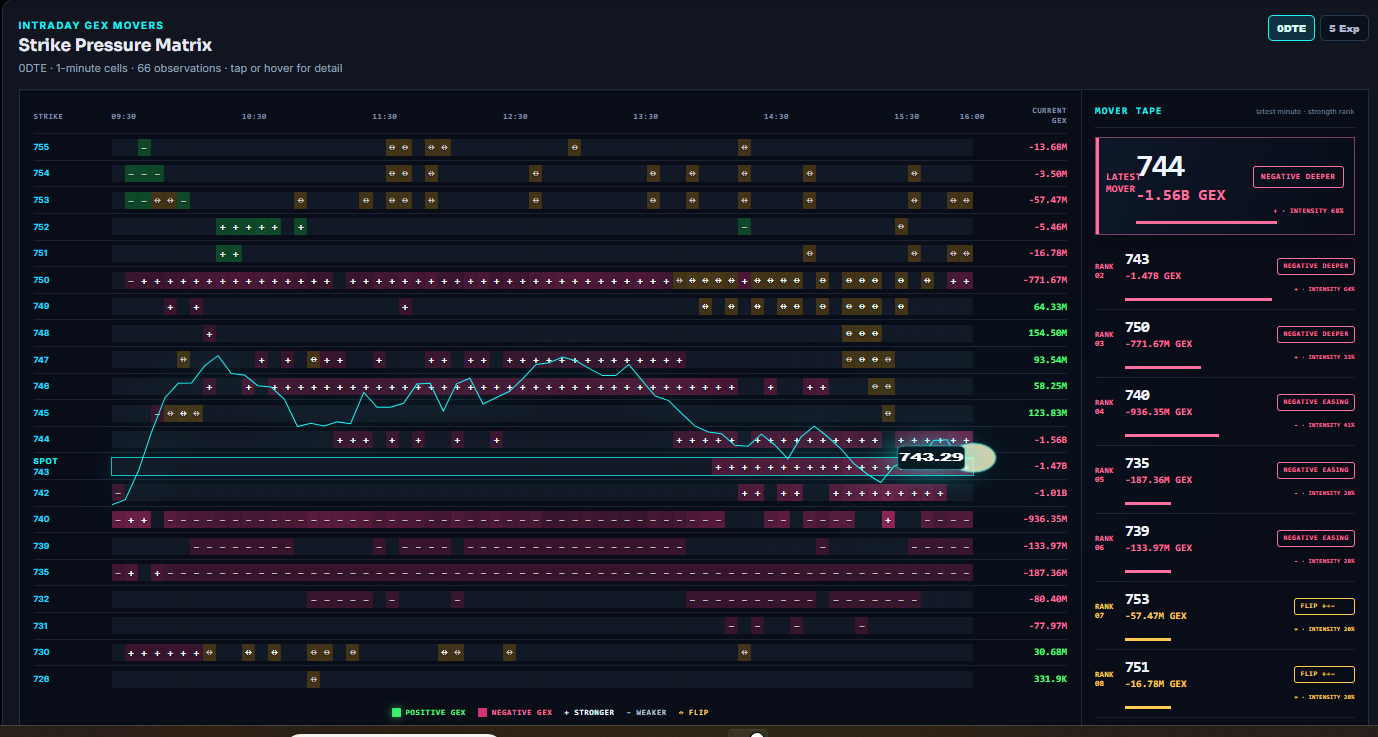Click the -1.01B current GEX value
The width and height of the screenshot is (1378, 737).
pyautogui.click(x=1051, y=493)
